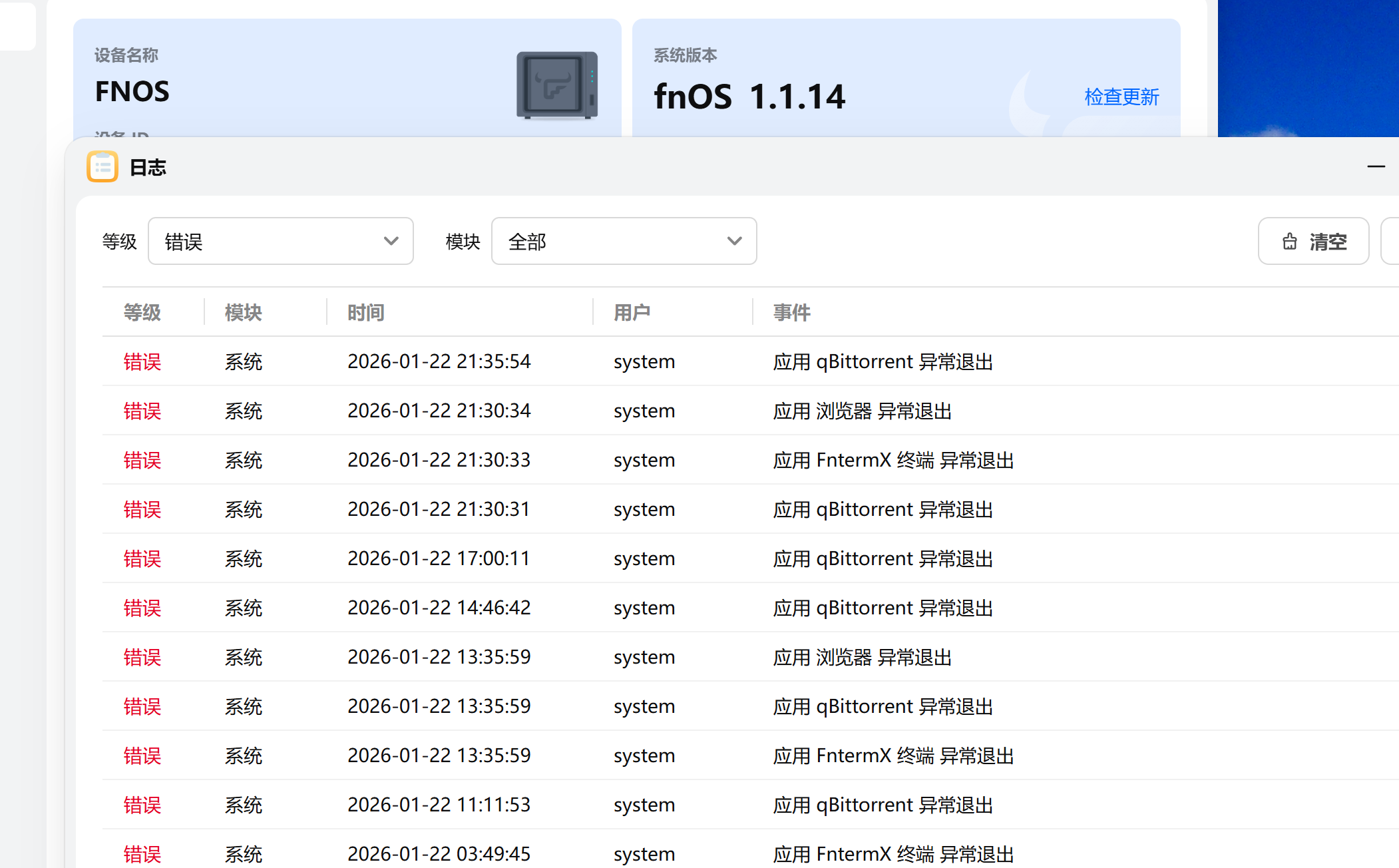Click the 事件 column header
1399x868 pixels.
click(x=791, y=312)
